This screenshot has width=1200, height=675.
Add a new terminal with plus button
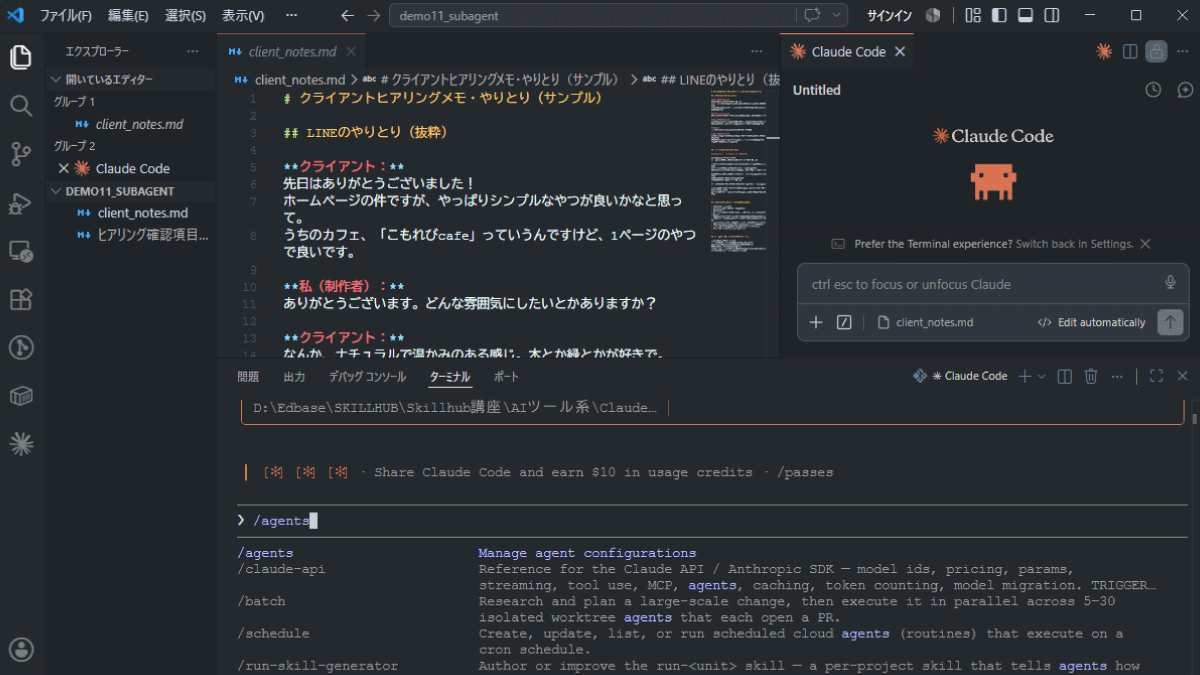1024,376
